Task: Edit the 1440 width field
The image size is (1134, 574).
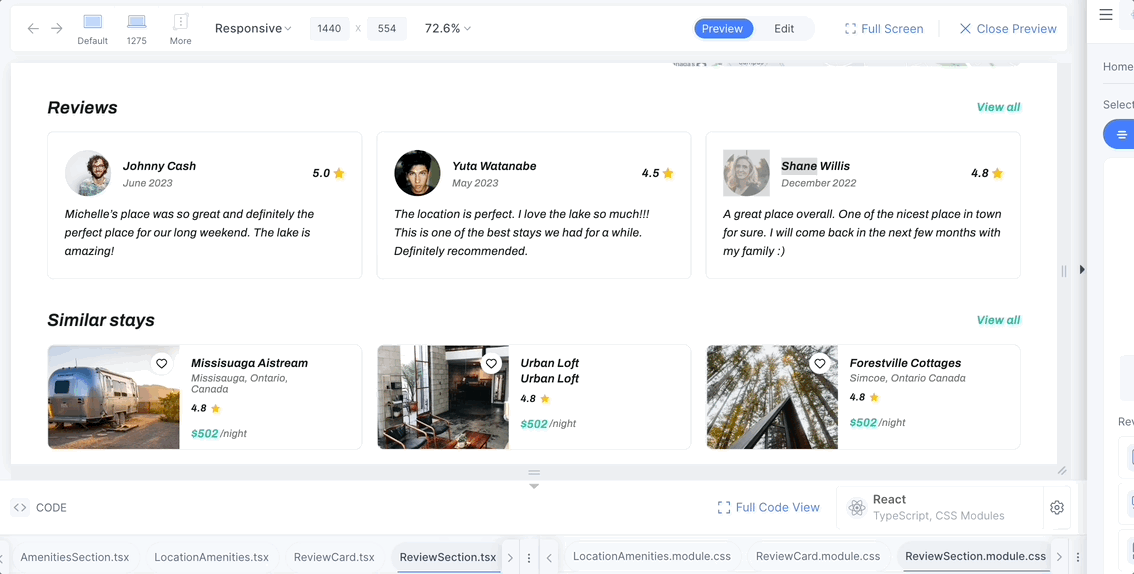Action: (329, 28)
